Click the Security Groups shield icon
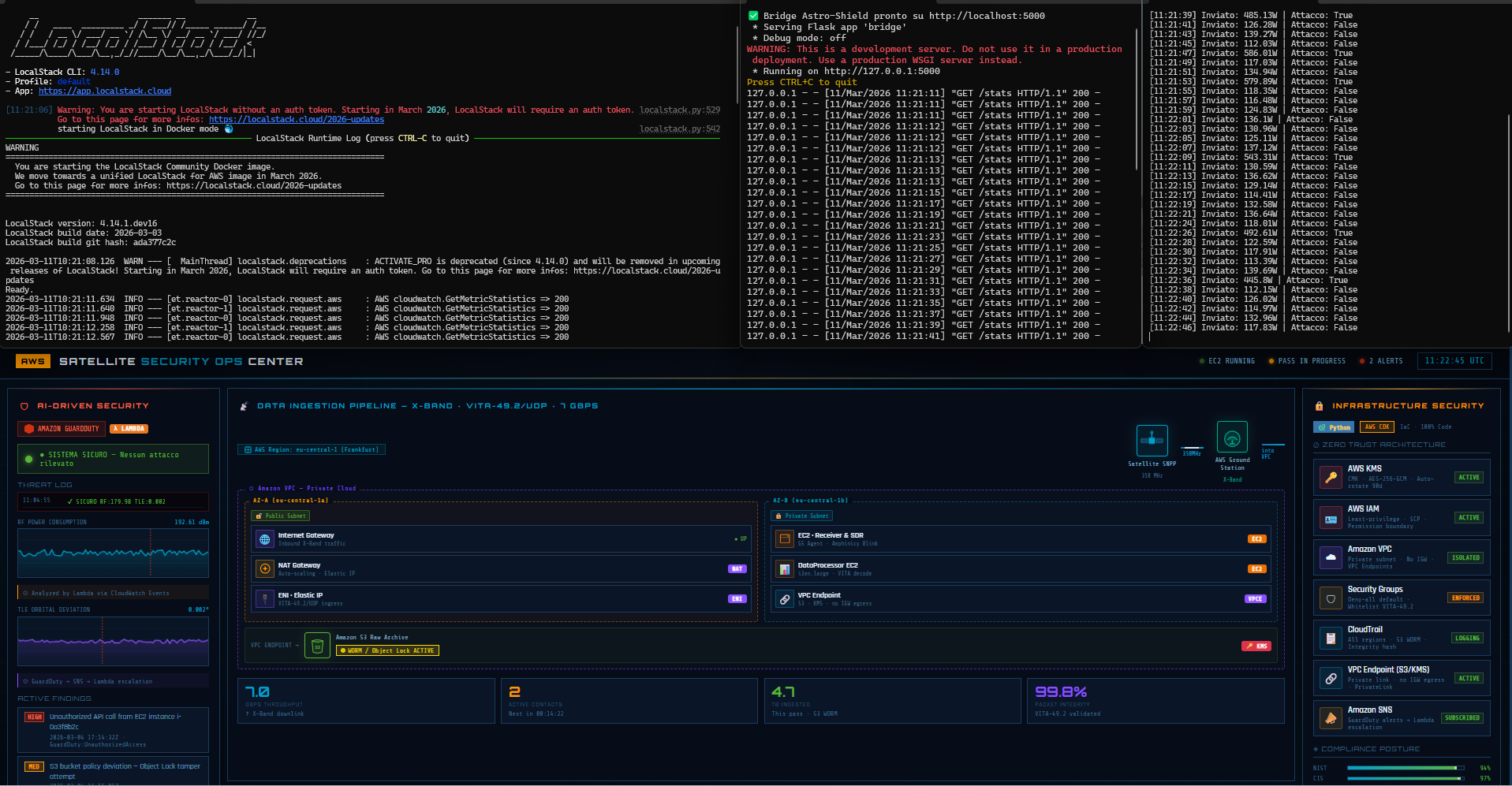 pos(1331,598)
